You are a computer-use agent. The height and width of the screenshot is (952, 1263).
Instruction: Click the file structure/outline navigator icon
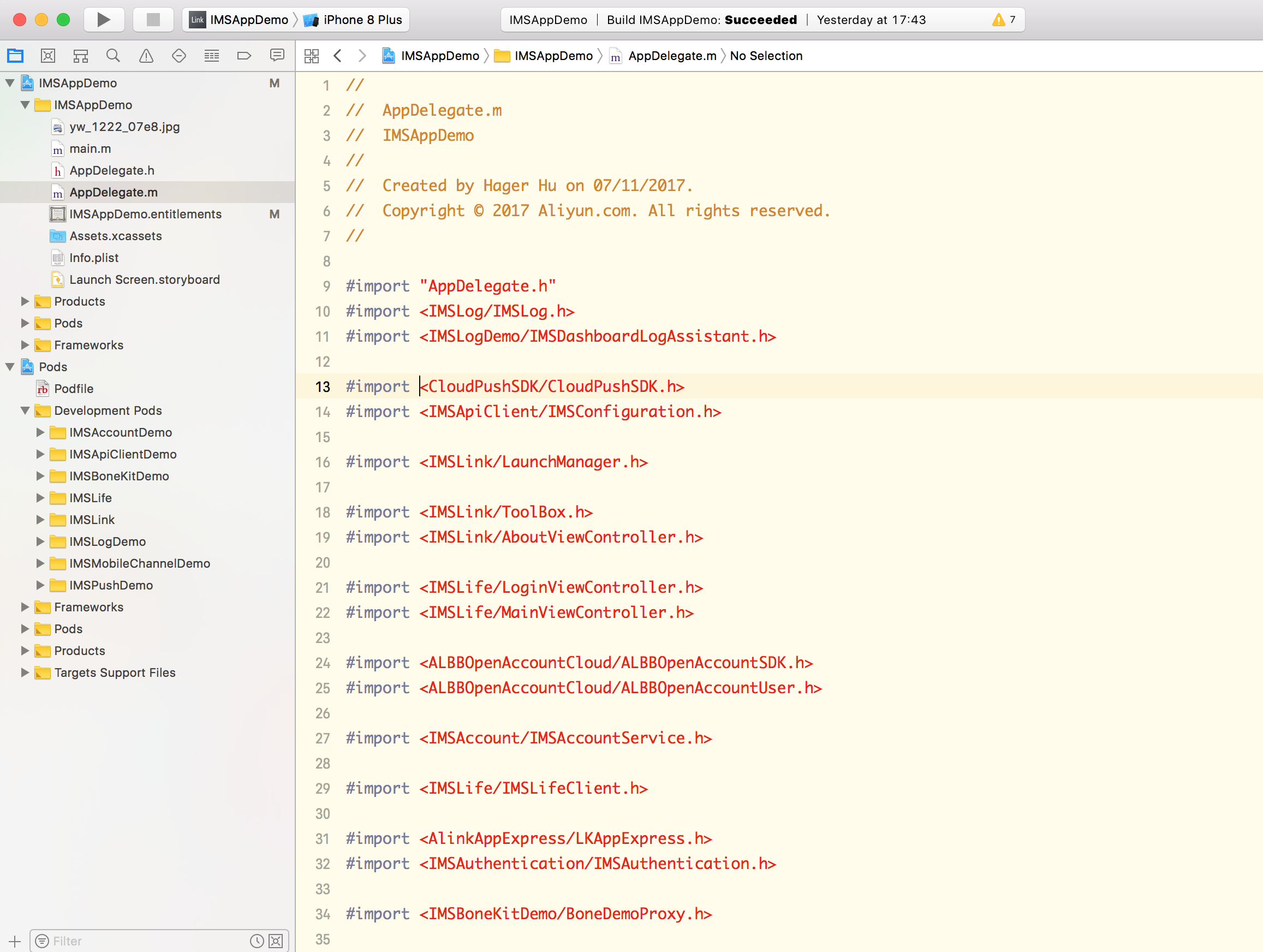click(80, 55)
